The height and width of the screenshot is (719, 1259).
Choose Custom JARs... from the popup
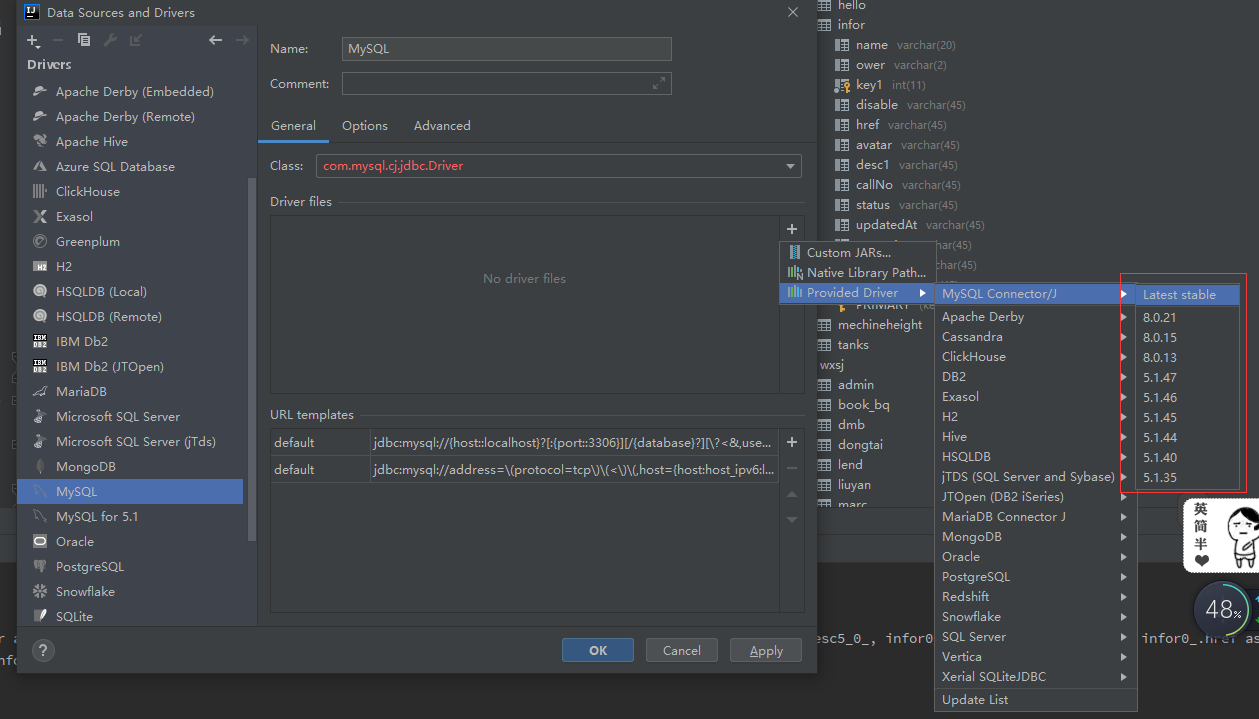[857, 253]
